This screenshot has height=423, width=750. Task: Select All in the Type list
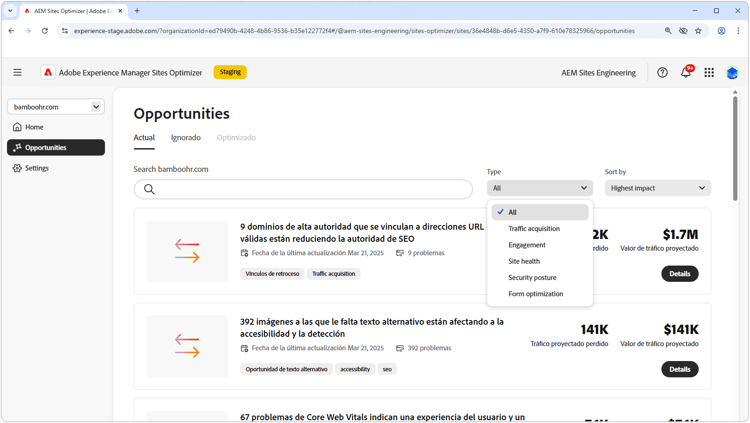[x=540, y=212]
